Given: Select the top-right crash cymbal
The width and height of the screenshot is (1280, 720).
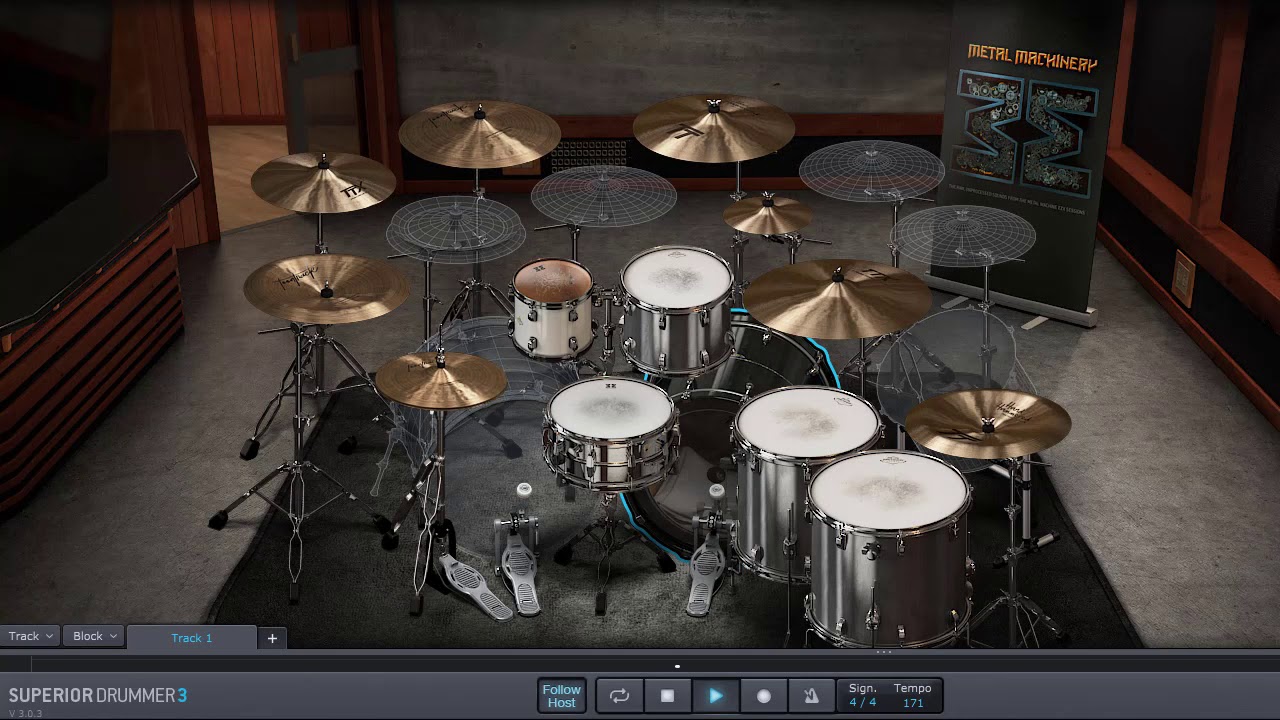Looking at the screenshot, I should pyautogui.click(x=713, y=128).
